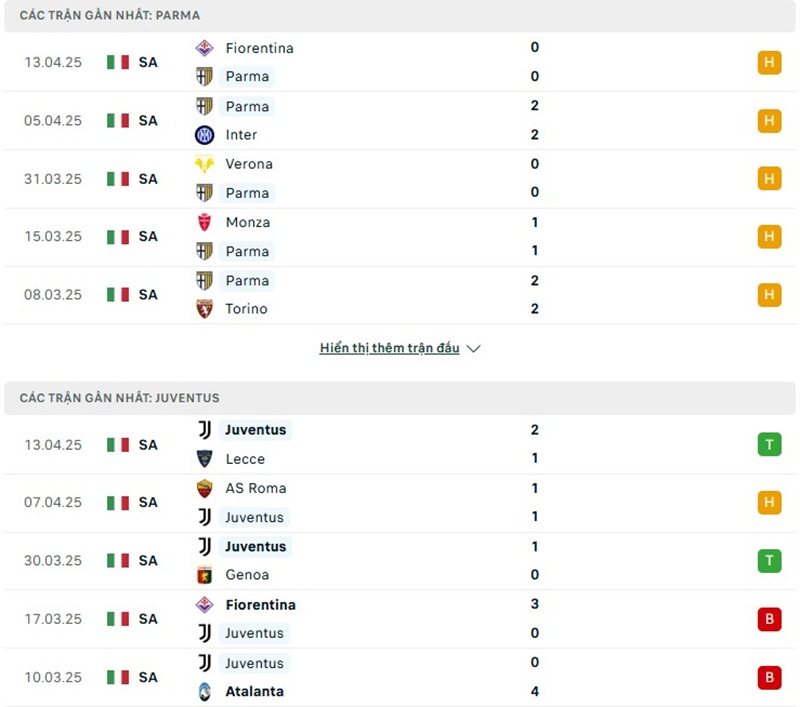The height and width of the screenshot is (707, 800).
Task: Select the Juventus logo beside Lecce match
Action: [206, 430]
